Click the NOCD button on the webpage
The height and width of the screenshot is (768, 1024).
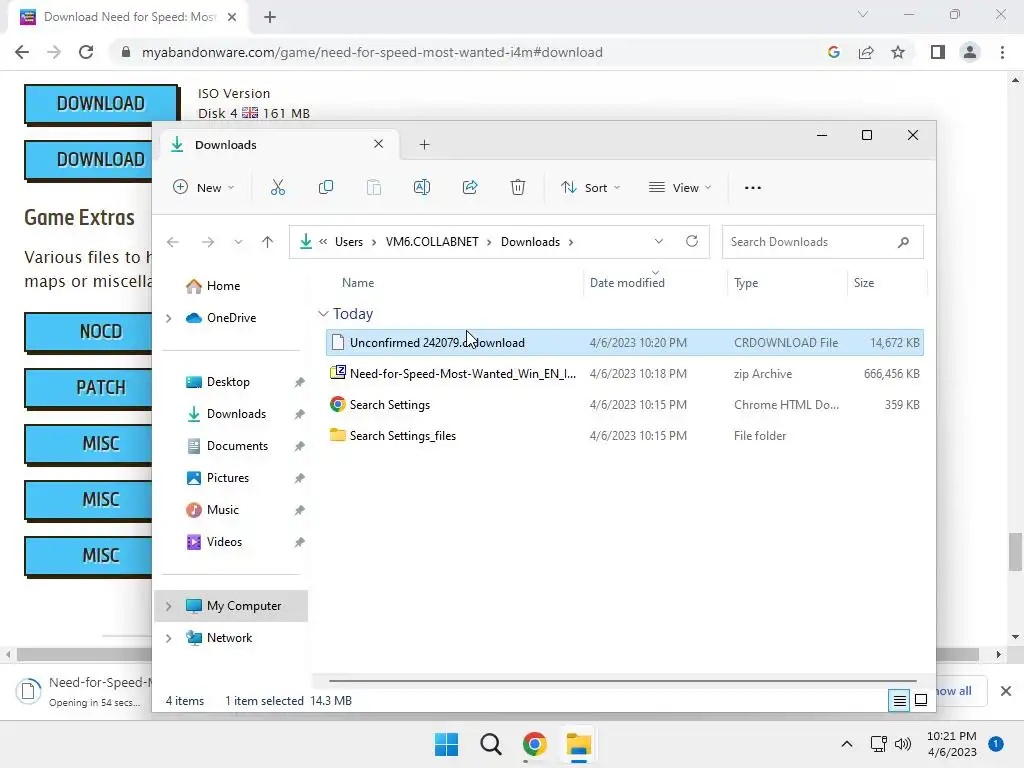[x=89, y=332]
